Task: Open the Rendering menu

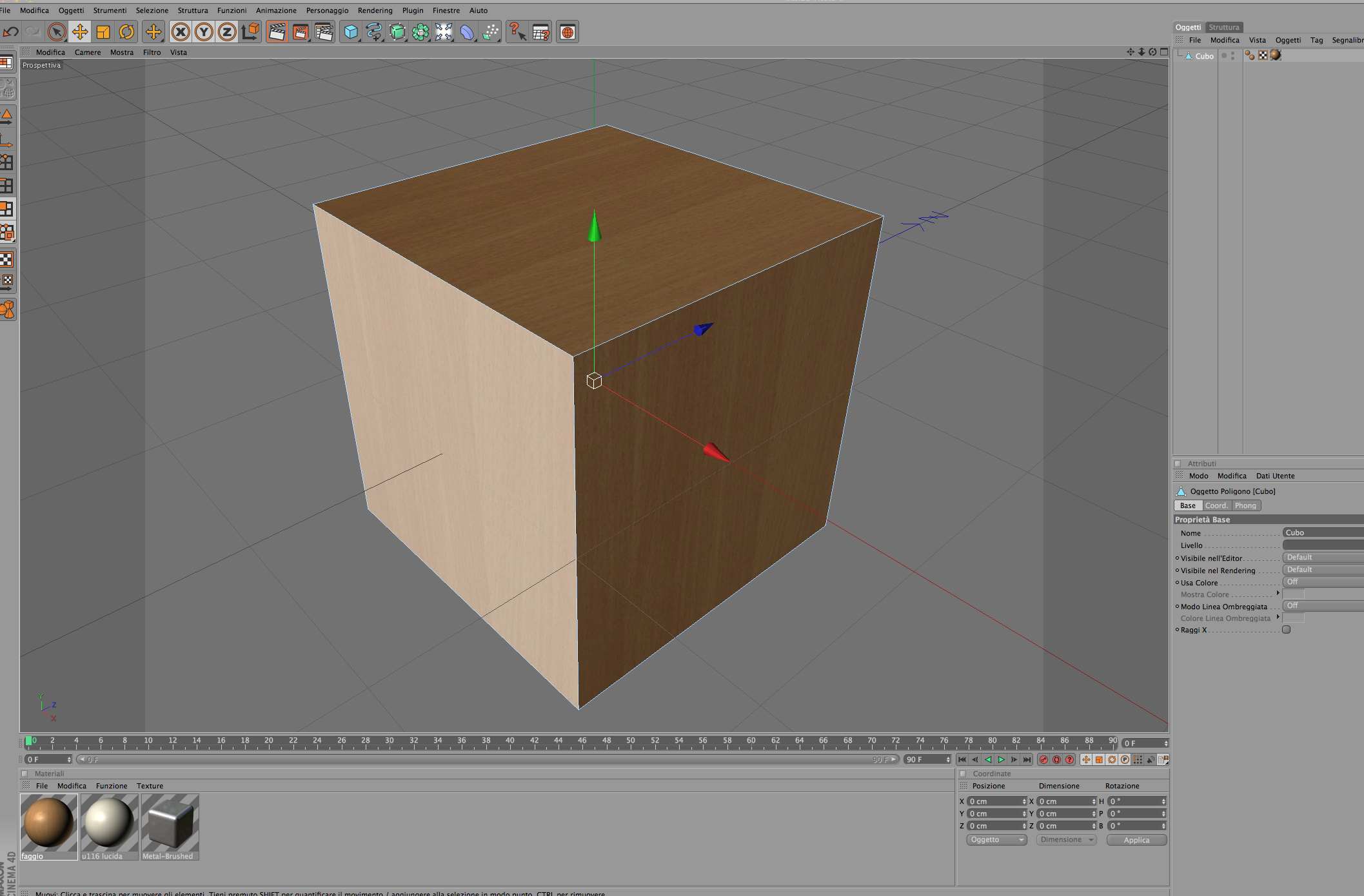Action: click(x=375, y=10)
